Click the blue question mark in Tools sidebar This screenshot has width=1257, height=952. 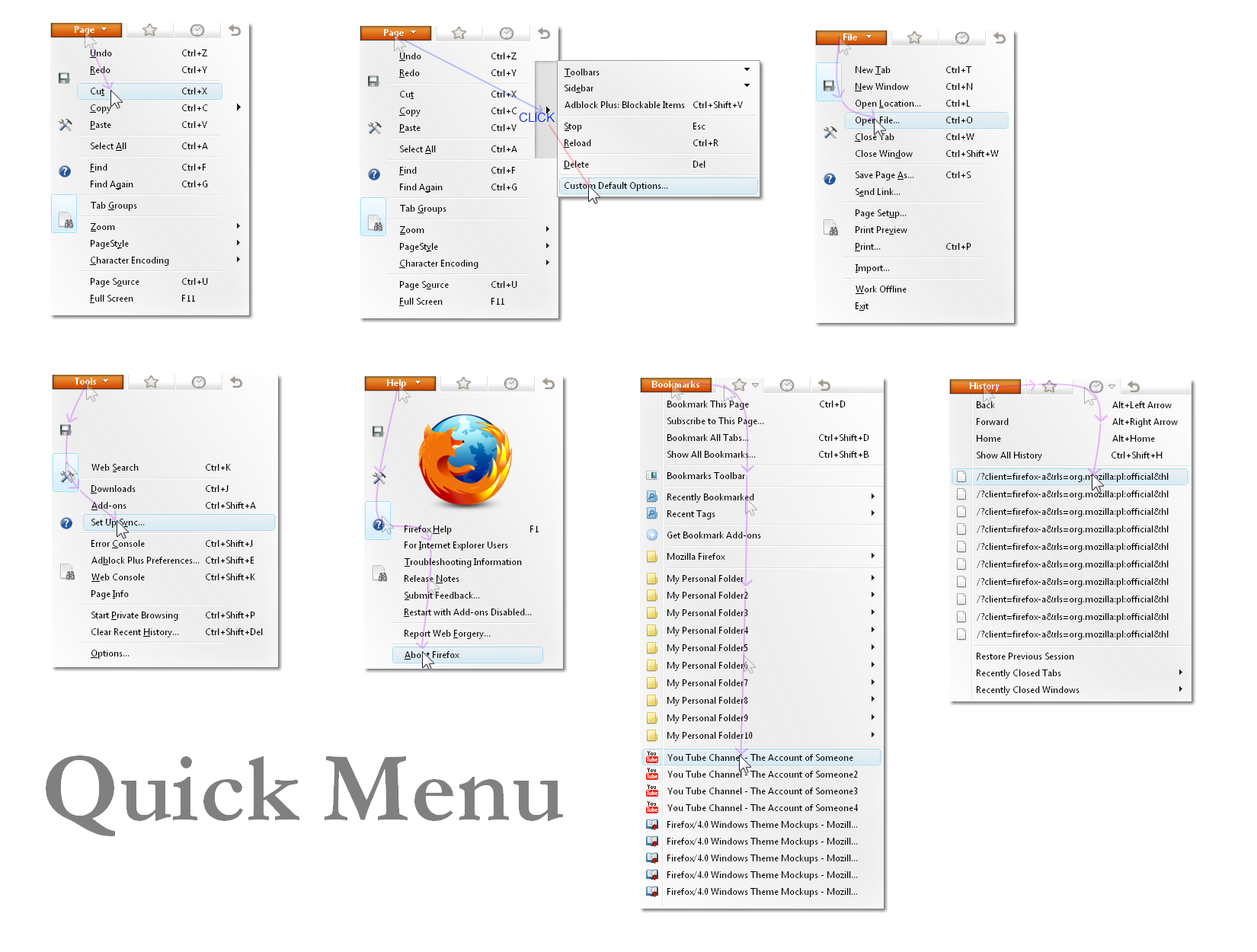point(66,523)
